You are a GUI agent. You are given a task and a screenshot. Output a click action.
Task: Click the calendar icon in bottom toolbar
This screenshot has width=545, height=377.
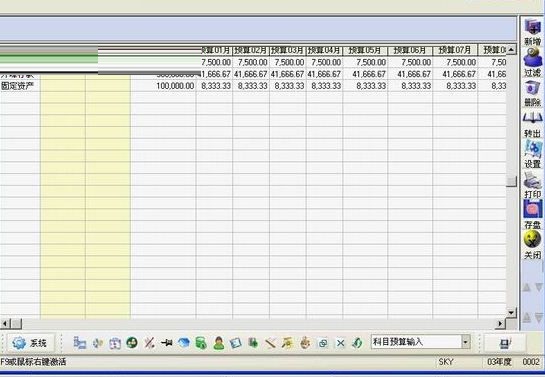click(x=115, y=343)
